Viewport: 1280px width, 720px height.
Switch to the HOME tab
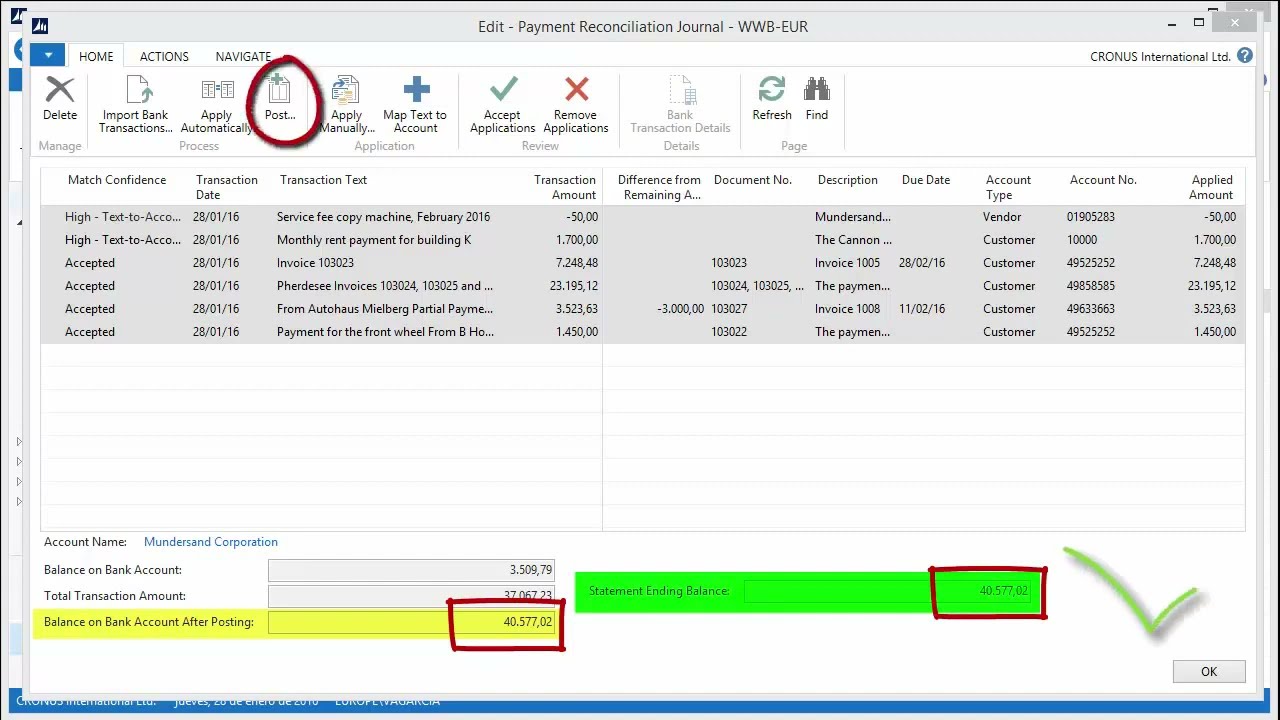click(96, 57)
